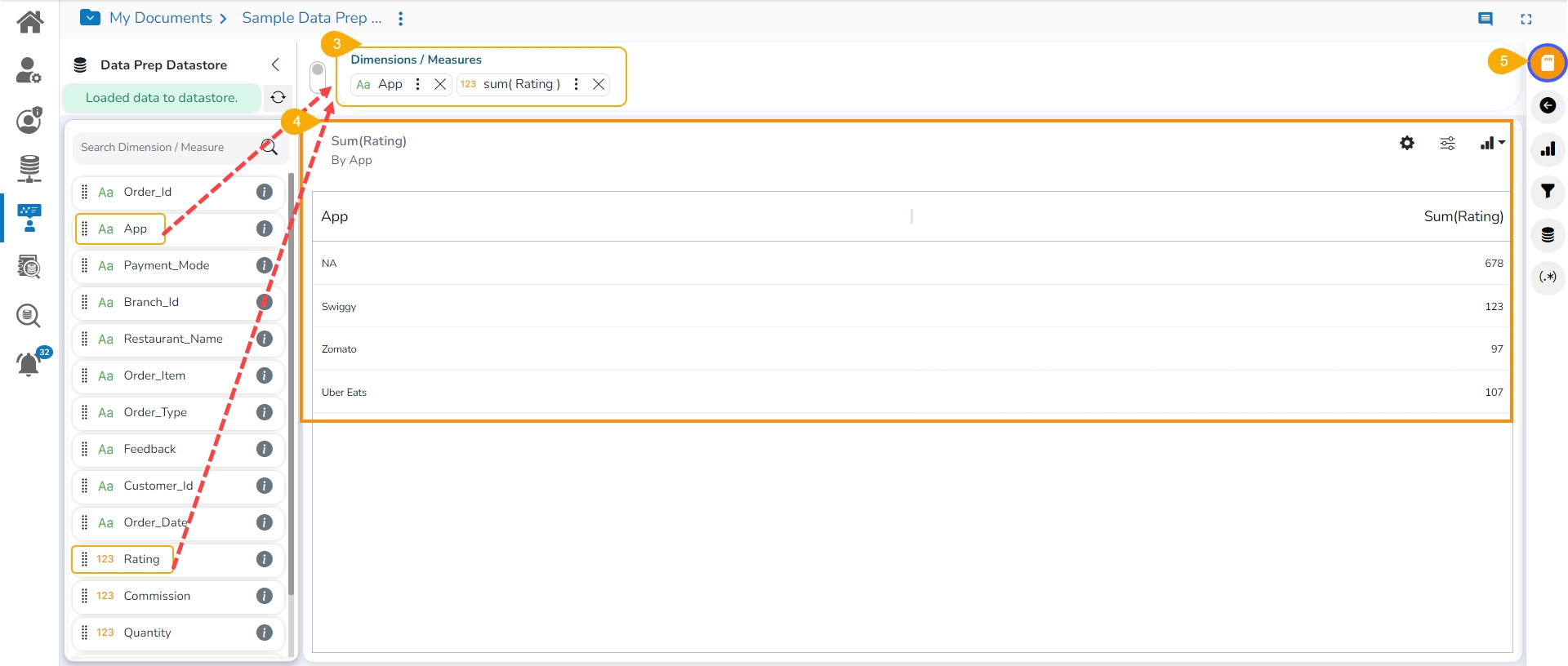Collapse the Data Prep Datastore panel
1568x666 pixels.
(x=275, y=64)
